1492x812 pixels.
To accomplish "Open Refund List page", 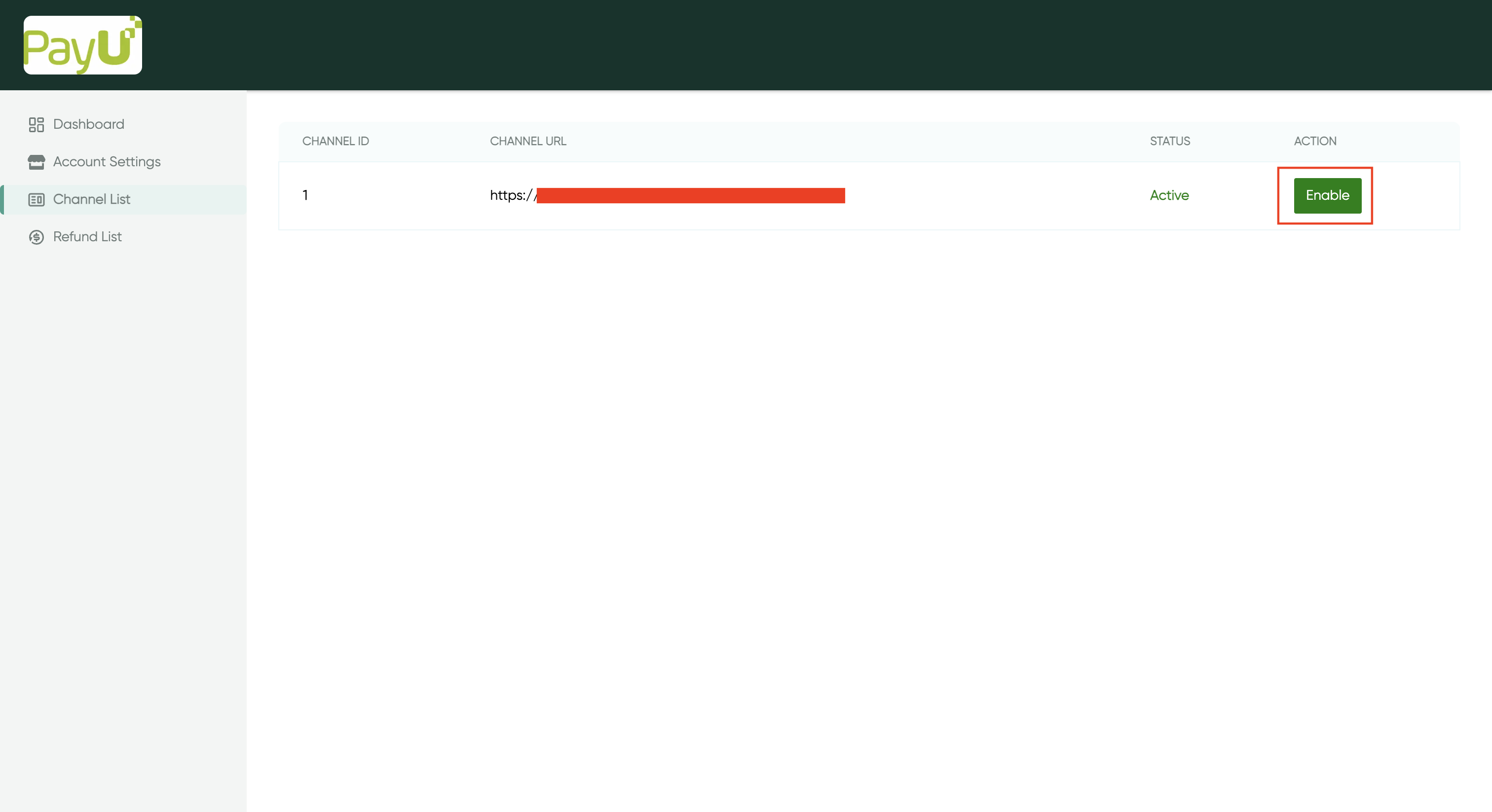I will click(x=87, y=236).
